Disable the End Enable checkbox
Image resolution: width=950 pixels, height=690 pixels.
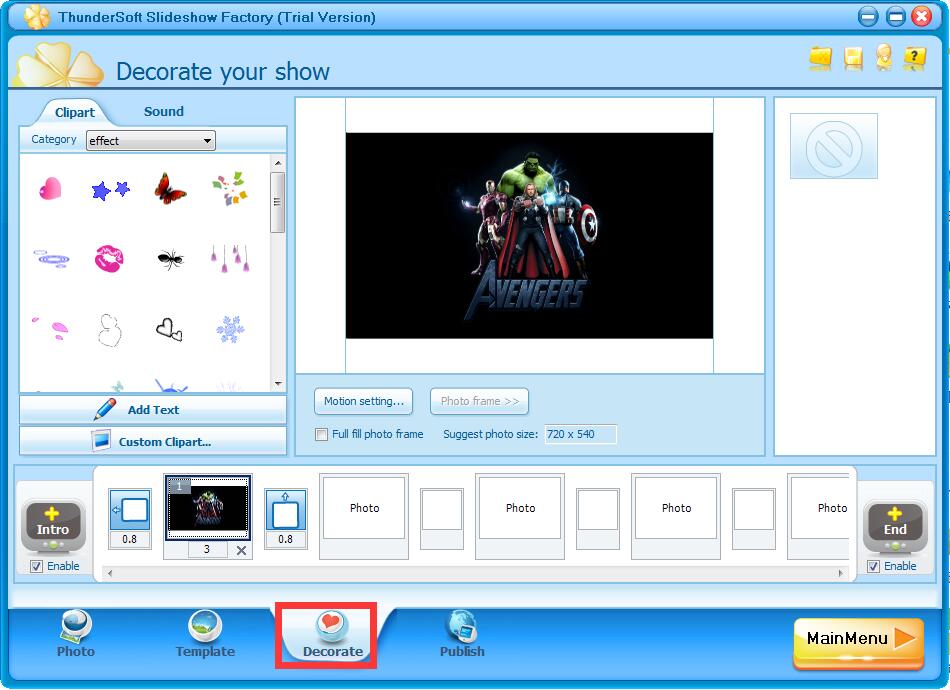click(x=873, y=566)
